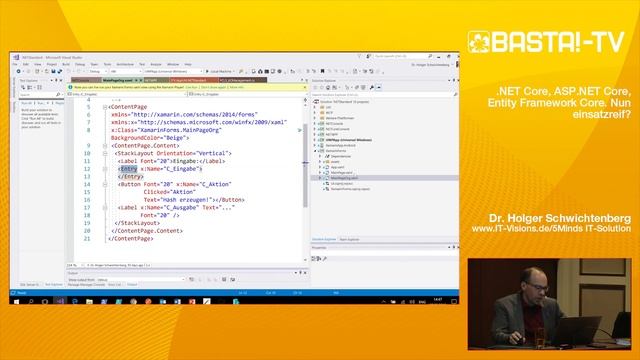Image resolution: width=640 pixels, height=360 pixels.
Task: Collapse the Button element on line 14
Action: [x=105, y=184]
